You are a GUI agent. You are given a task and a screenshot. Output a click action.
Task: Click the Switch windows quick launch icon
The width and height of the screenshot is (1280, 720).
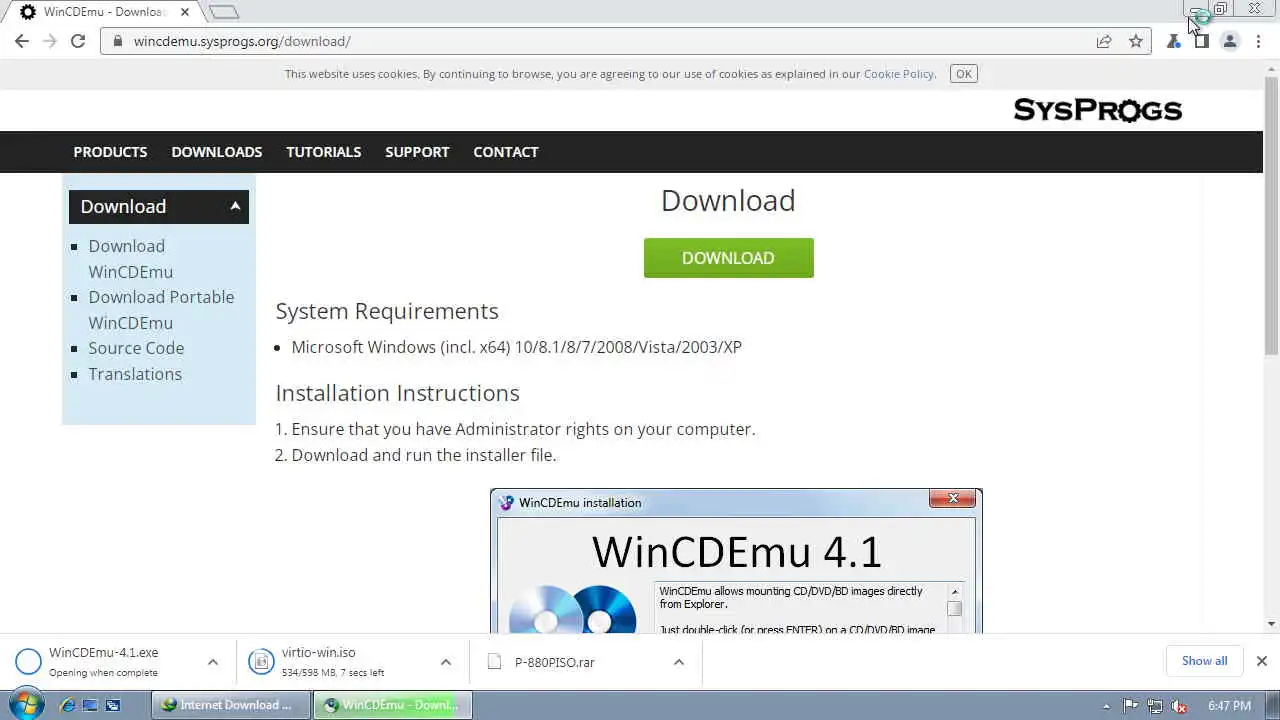[113, 705]
